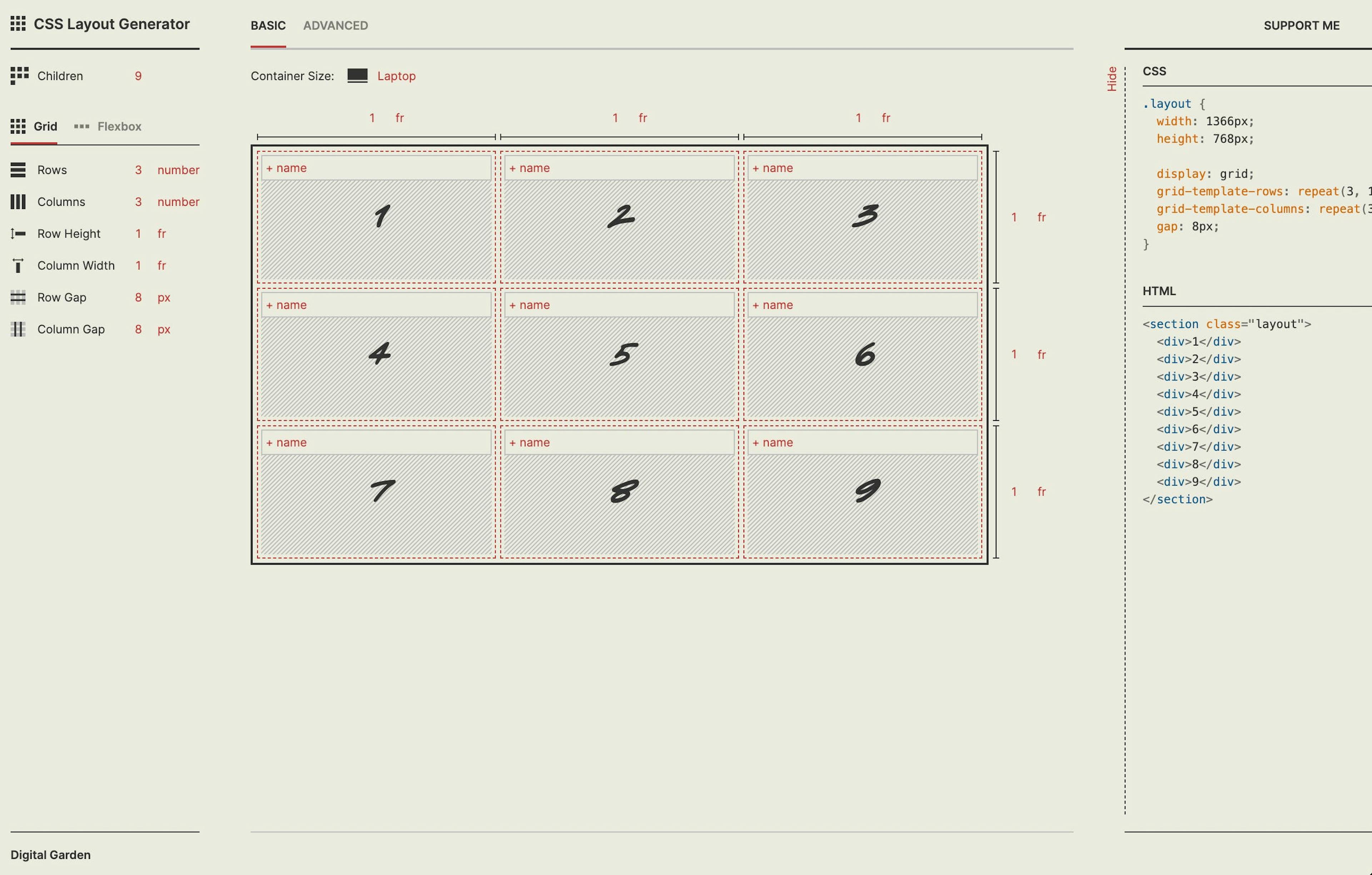The height and width of the screenshot is (875, 1372).
Task: Add a name to grid cell 6
Action: pyautogui.click(x=863, y=305)
